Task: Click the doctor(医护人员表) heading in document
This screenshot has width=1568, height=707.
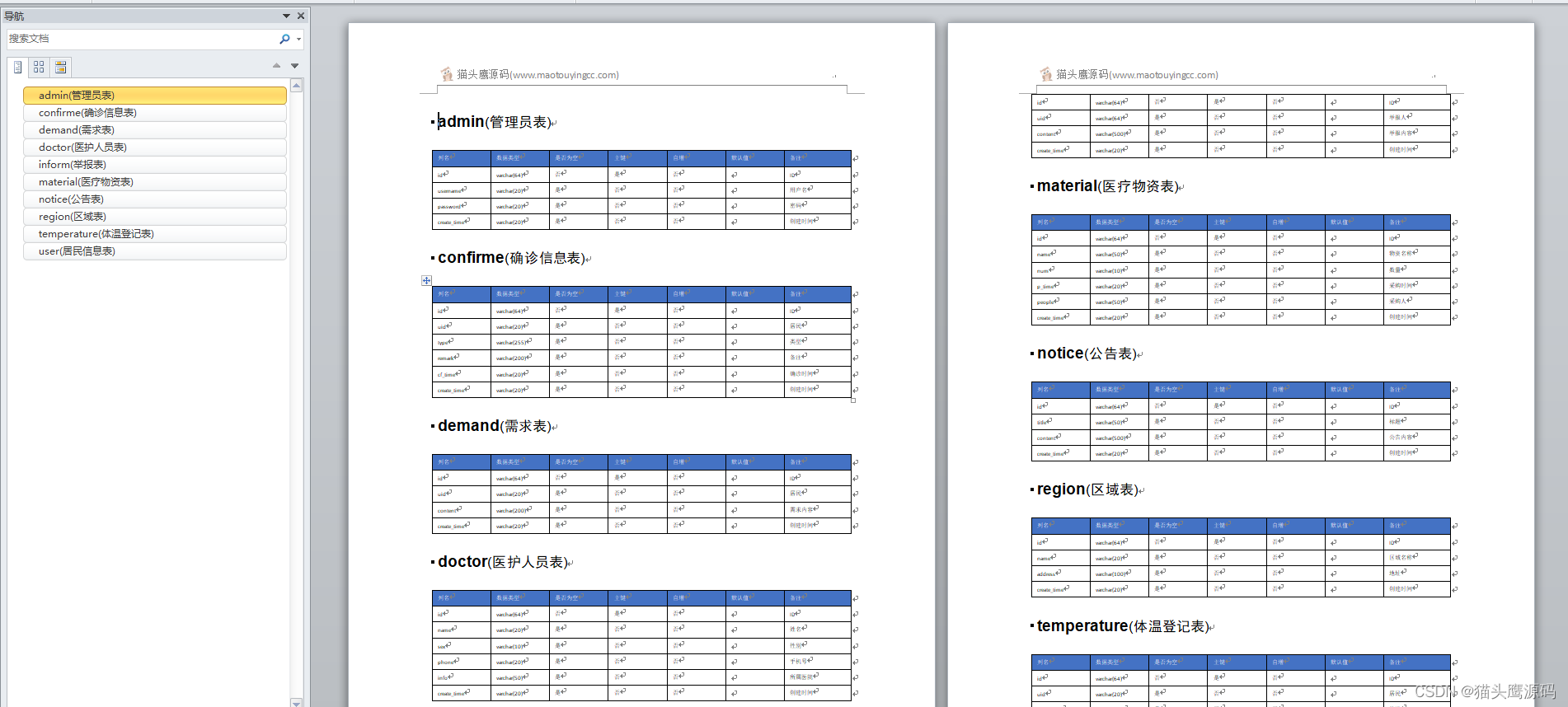Action: tap(503, 562)
